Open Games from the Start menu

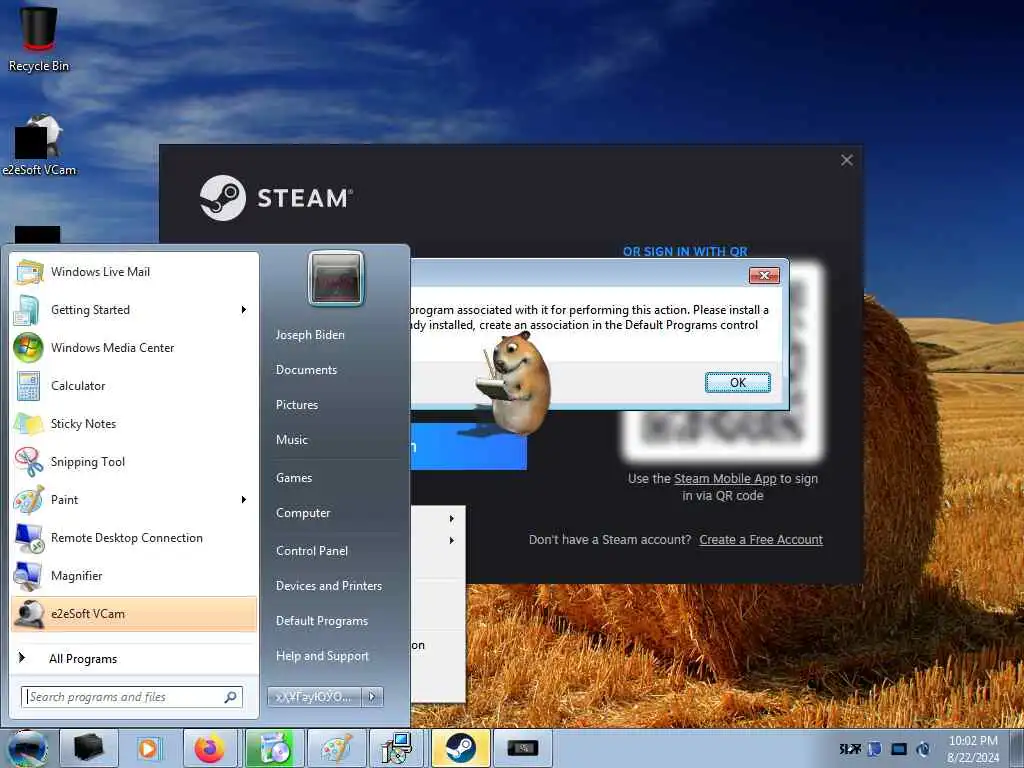[294, 477]
